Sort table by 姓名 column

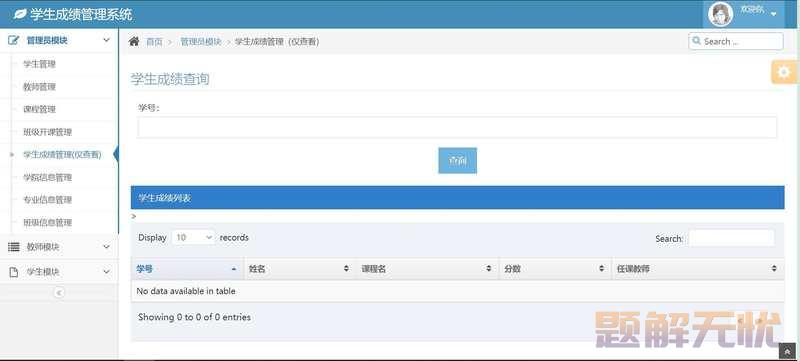pyautogui.click(x=300, y=269)
